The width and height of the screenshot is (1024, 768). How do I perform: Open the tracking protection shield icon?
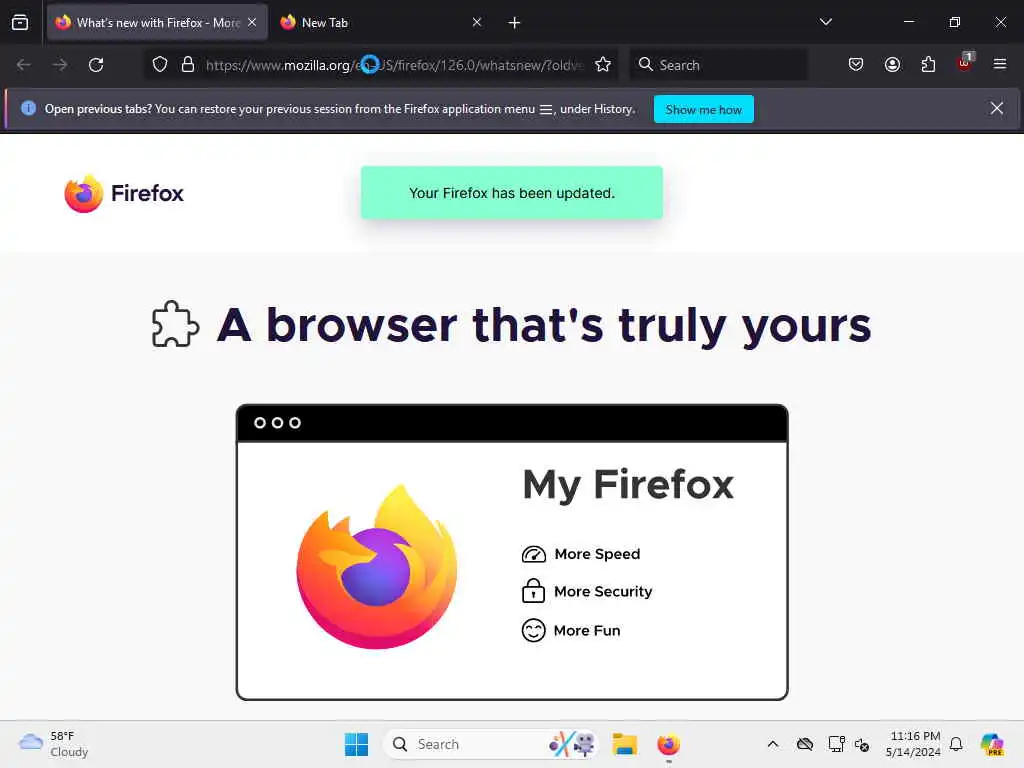click(x=160, y=65)
